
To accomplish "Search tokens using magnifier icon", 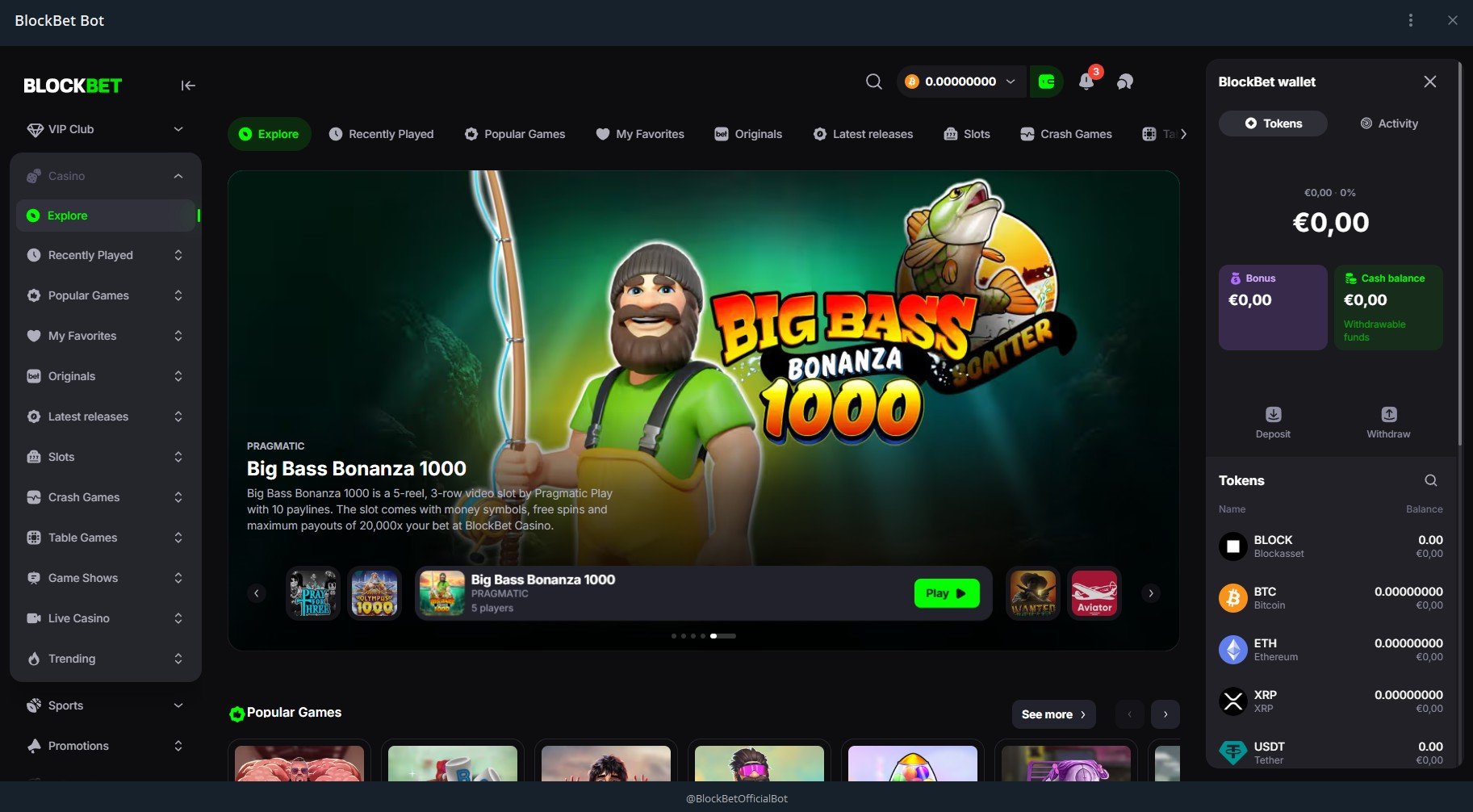I will click(x=1430, y=480).
